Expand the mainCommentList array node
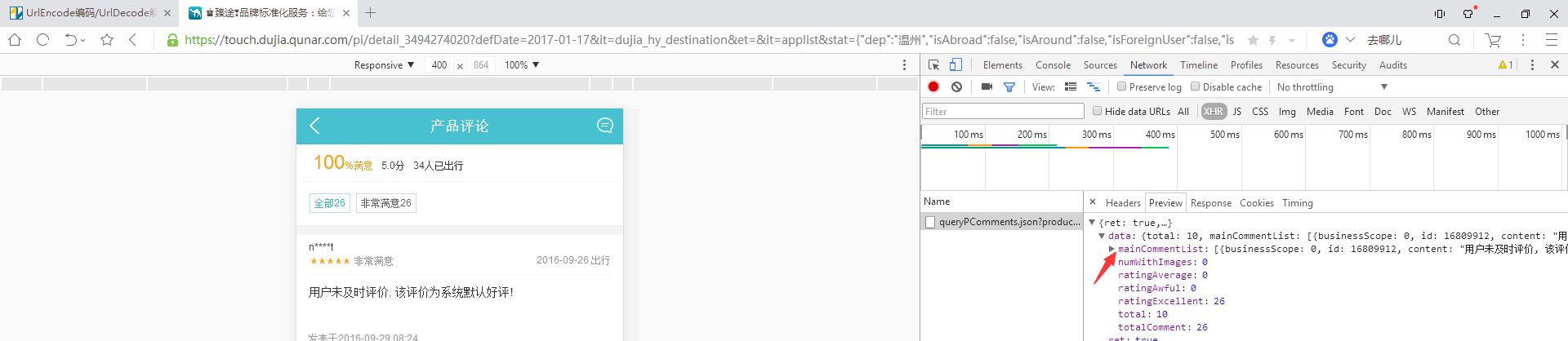This screenshot has width=1568, height=341. coord(1111,249)
